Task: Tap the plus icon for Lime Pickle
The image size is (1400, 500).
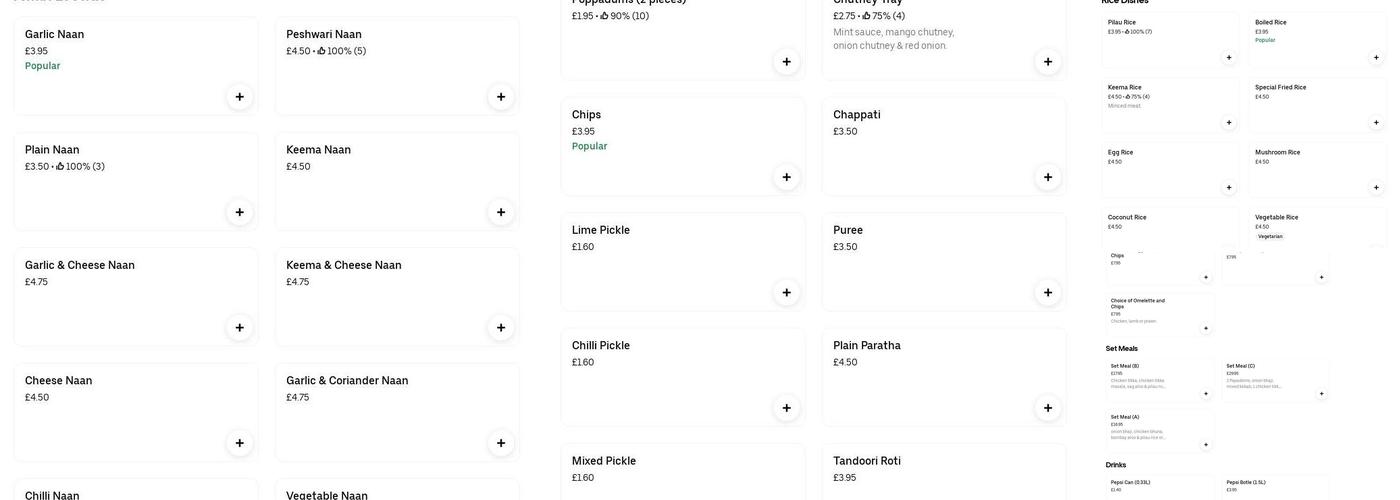Action: click(x=786, y=293)
